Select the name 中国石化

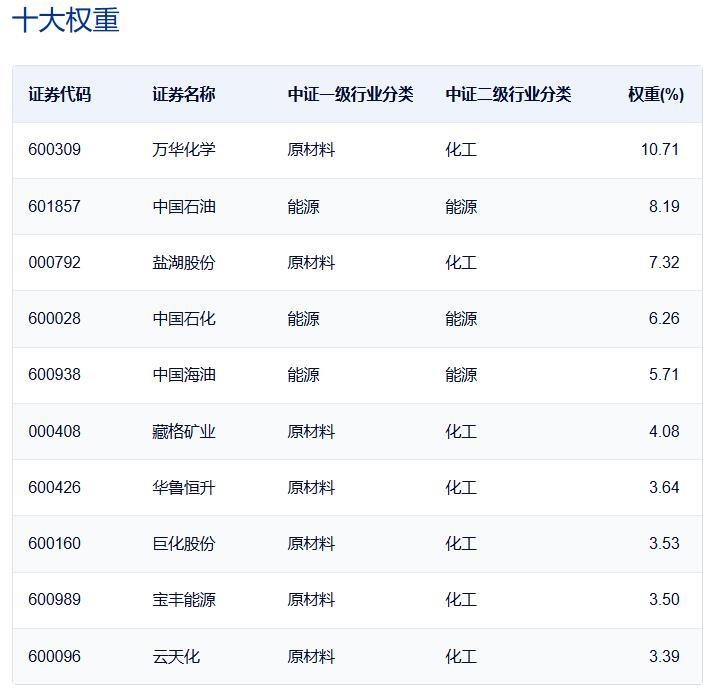[184, 318]
